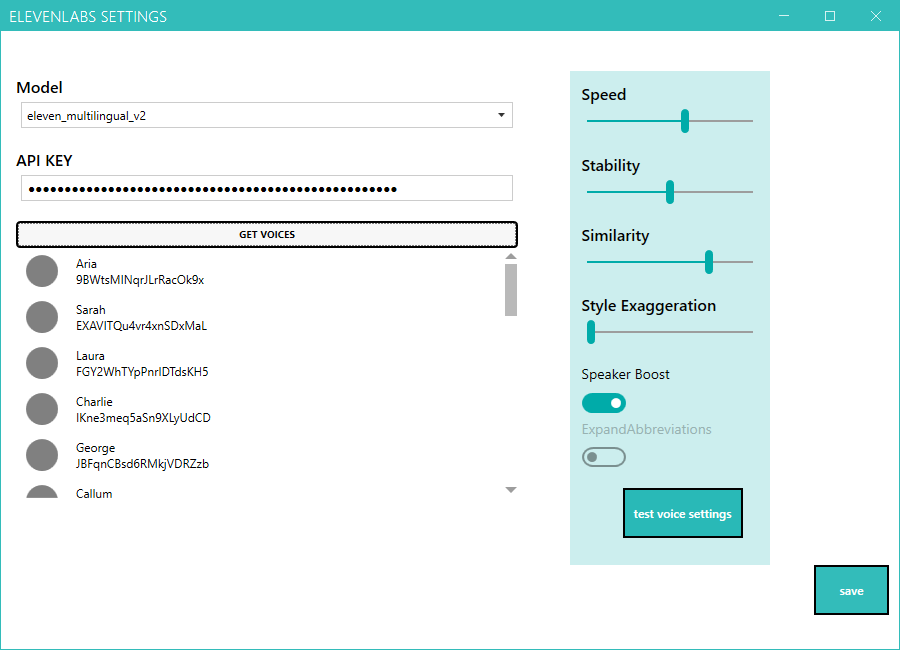The height and width of the screenshot is (650, 900).
Task: Click the voice list scroll up arrow
Action: (x=511, y=257)
